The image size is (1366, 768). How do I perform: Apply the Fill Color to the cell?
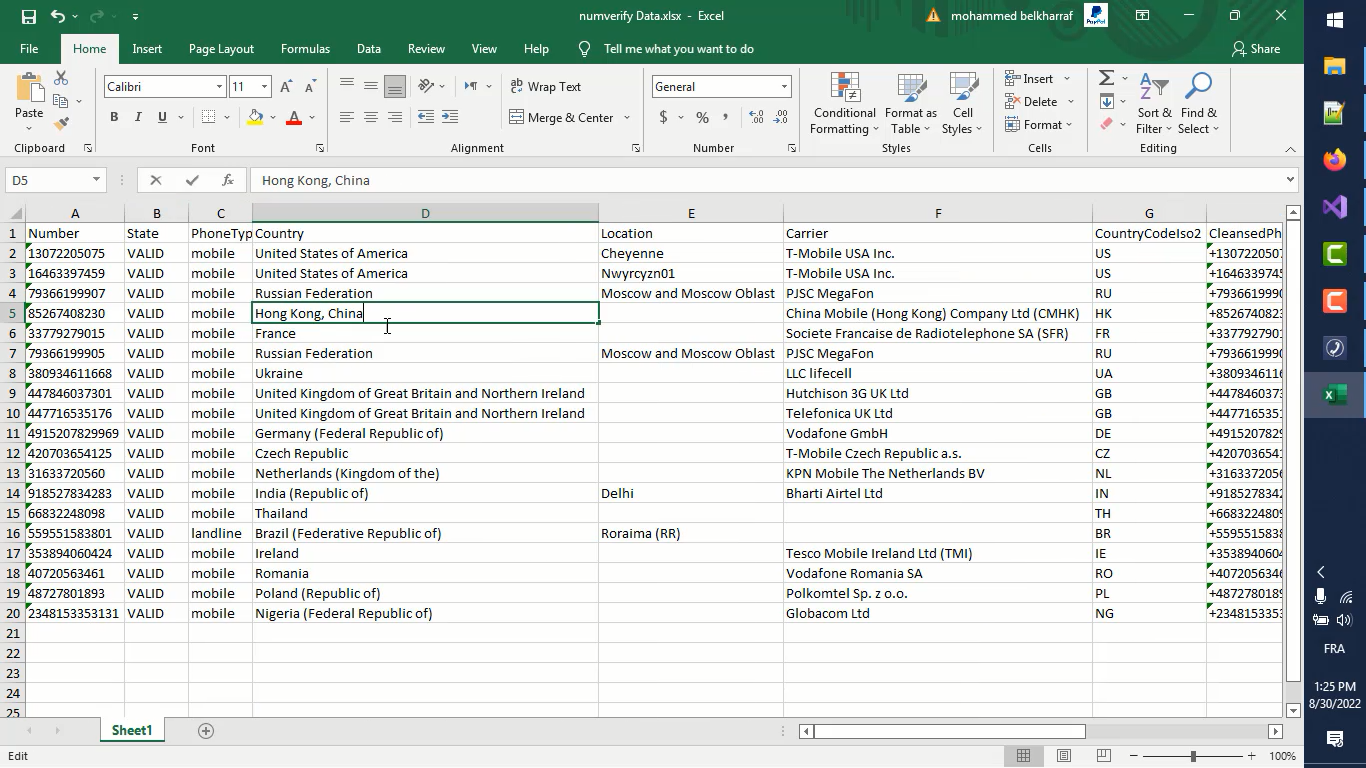256,119
